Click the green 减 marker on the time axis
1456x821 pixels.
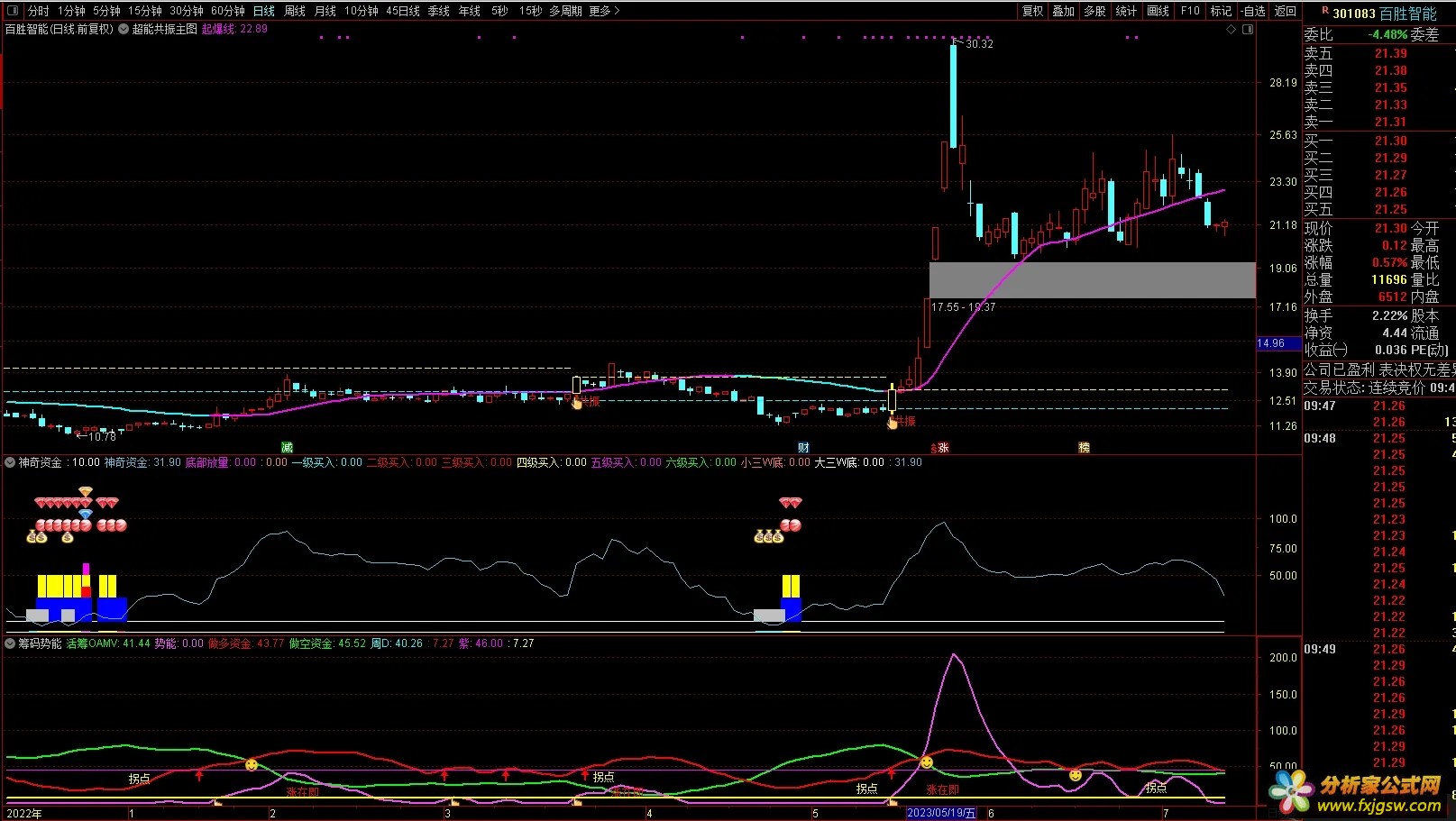[287, 448]
